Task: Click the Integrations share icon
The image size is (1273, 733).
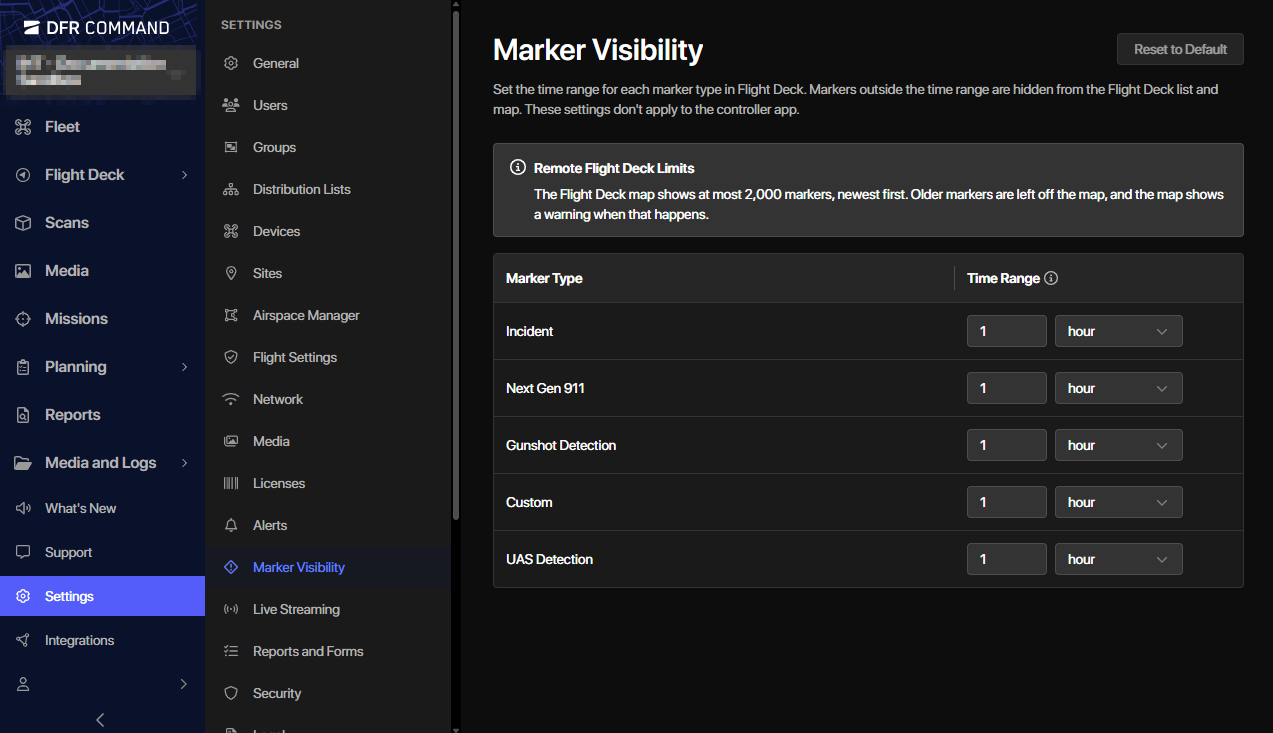Action: pos(23,640)
